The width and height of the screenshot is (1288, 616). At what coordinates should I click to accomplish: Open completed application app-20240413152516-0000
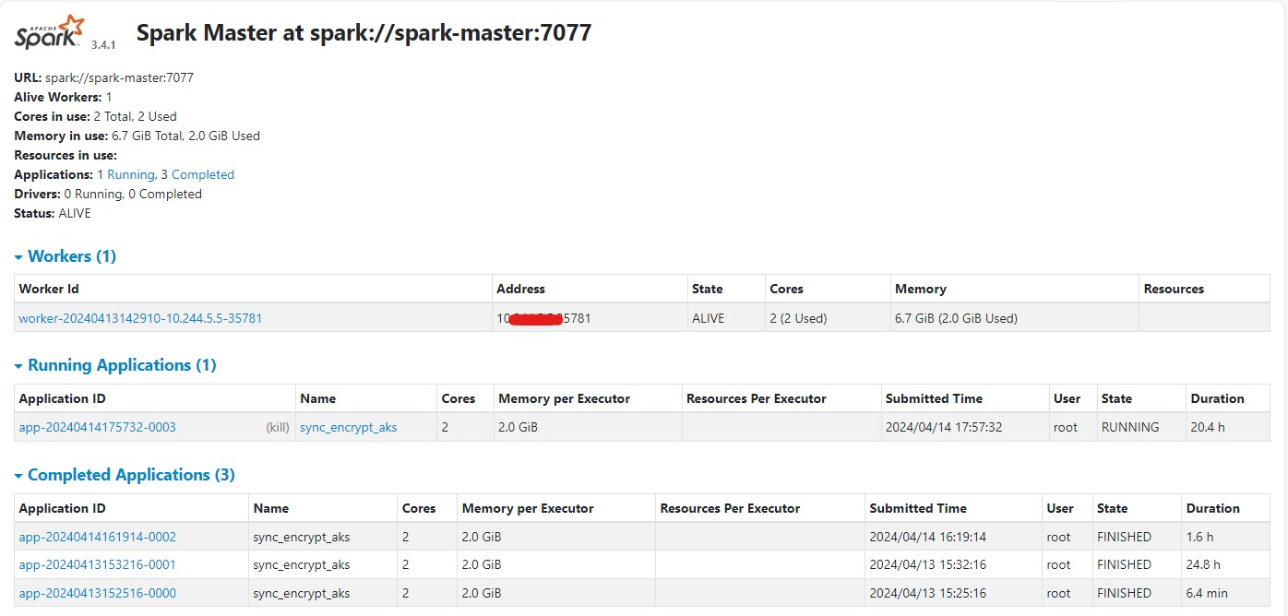tap(97, 593)
